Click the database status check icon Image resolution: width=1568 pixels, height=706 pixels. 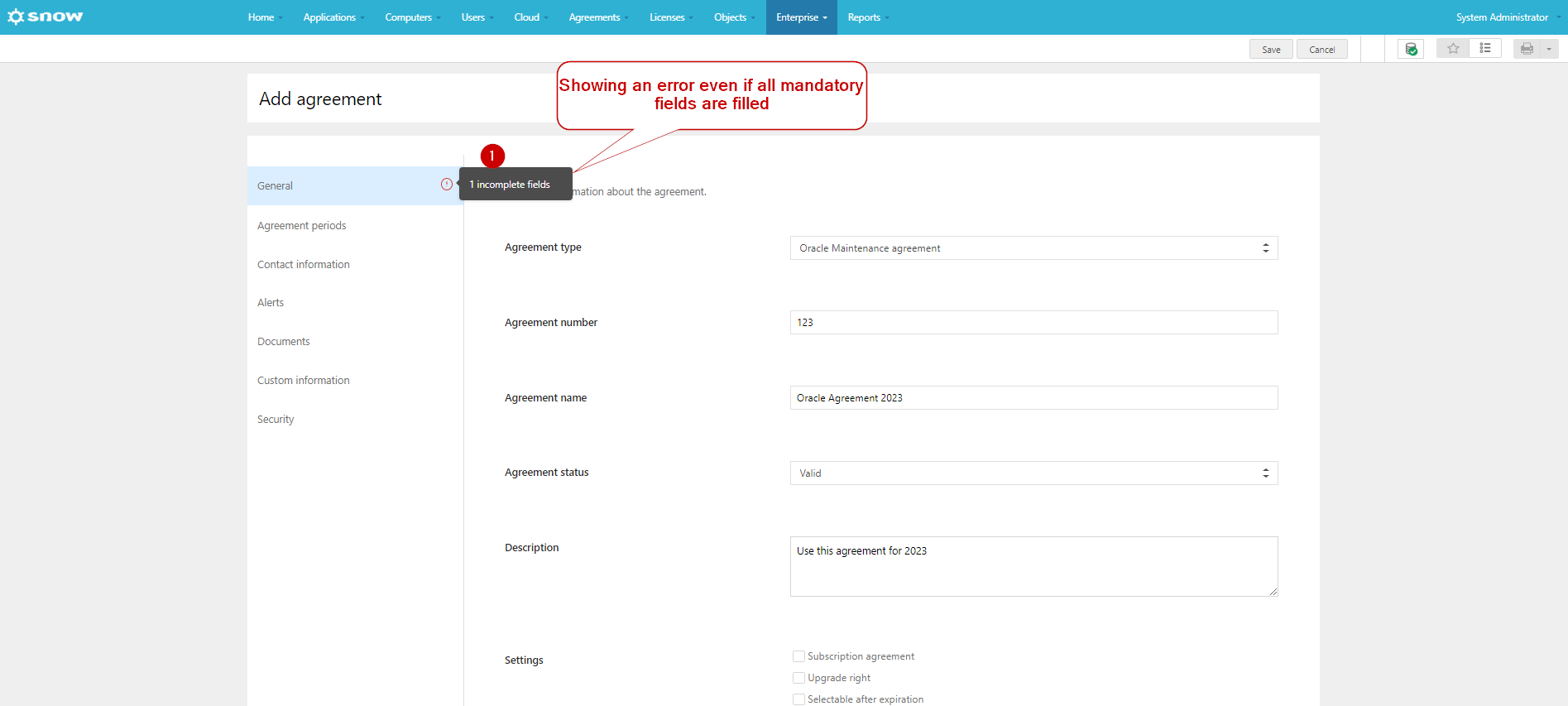pyautogui.click(x=1411, y=49)
